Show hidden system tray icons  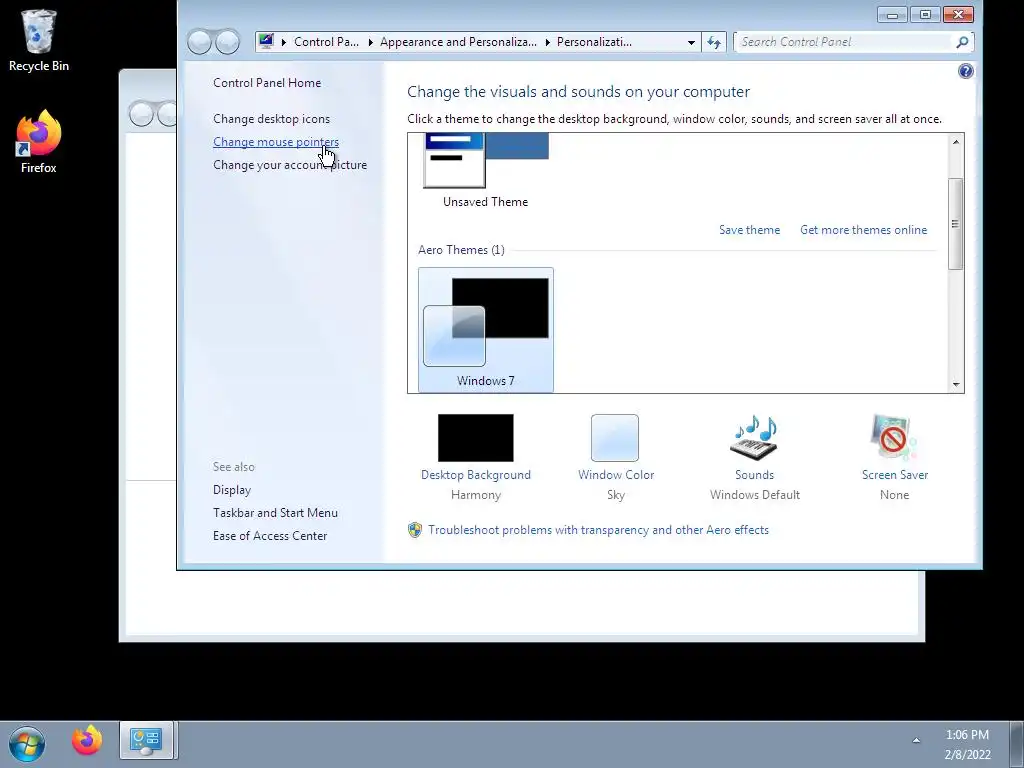(x=916, y=740)
